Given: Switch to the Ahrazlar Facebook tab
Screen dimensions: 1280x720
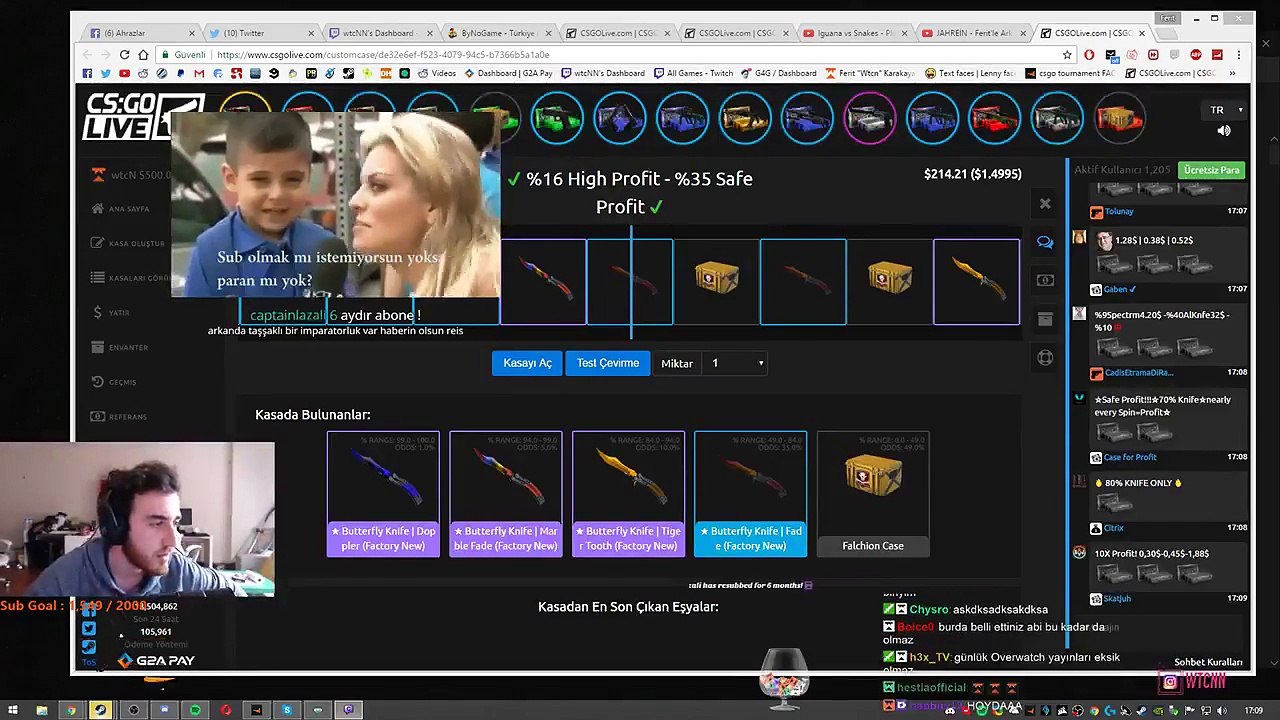Looking at the screenshot, I should tap(139, 33).
